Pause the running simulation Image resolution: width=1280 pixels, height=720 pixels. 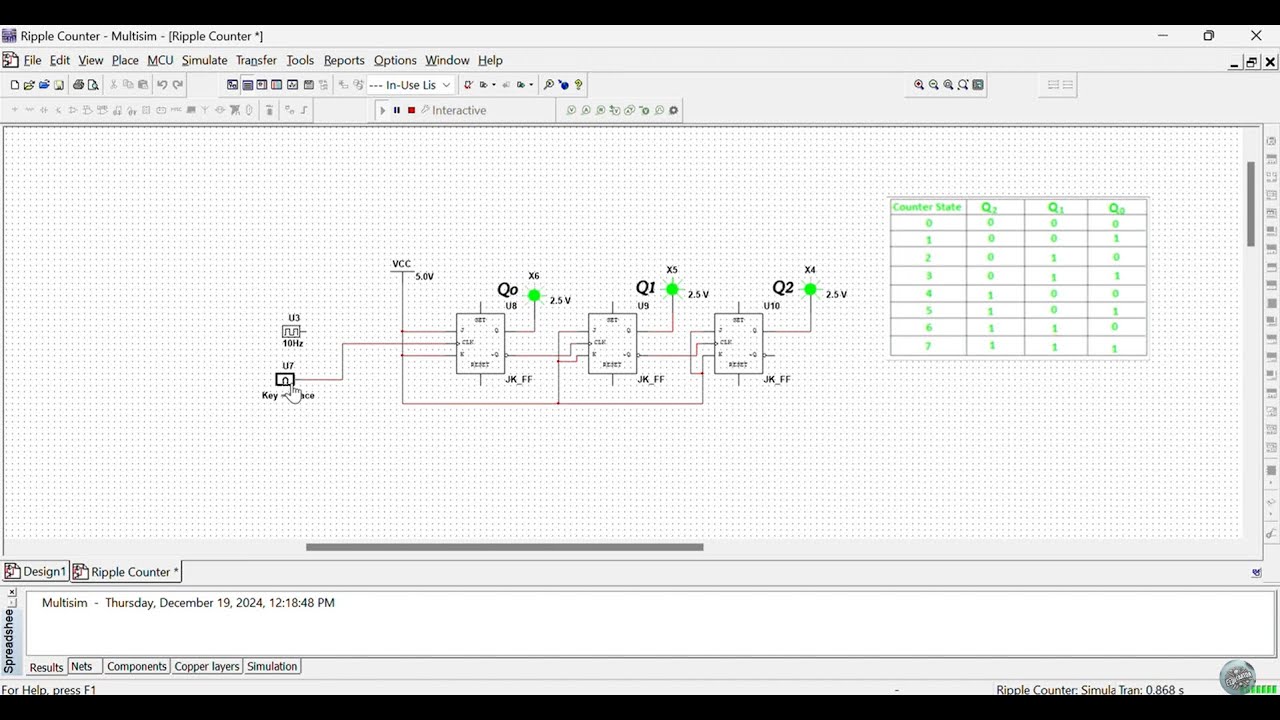397,110
